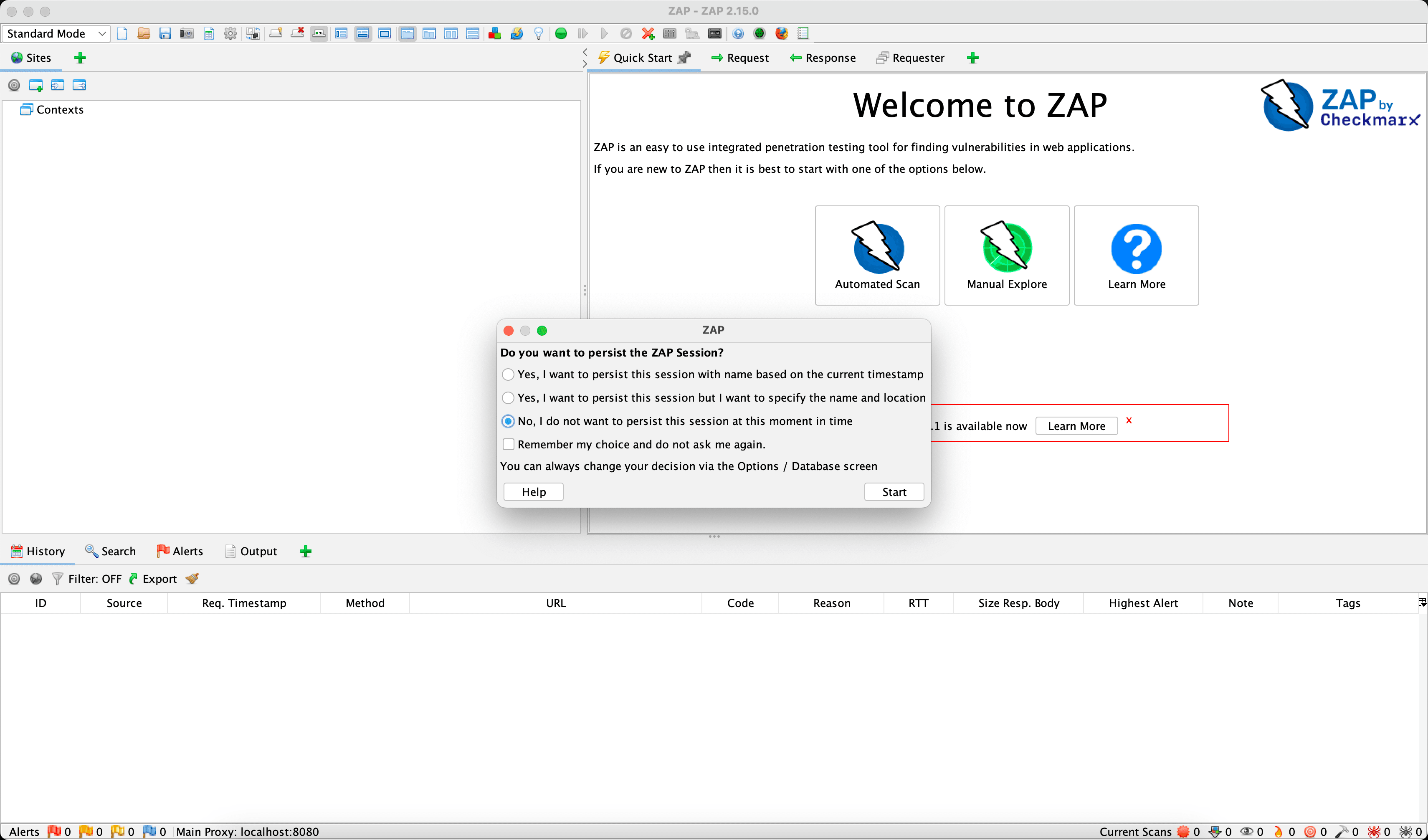Click the Manage Add-ons colored blocks icon
This screenshot has height=840, width=1428.
tap(495, 33)
